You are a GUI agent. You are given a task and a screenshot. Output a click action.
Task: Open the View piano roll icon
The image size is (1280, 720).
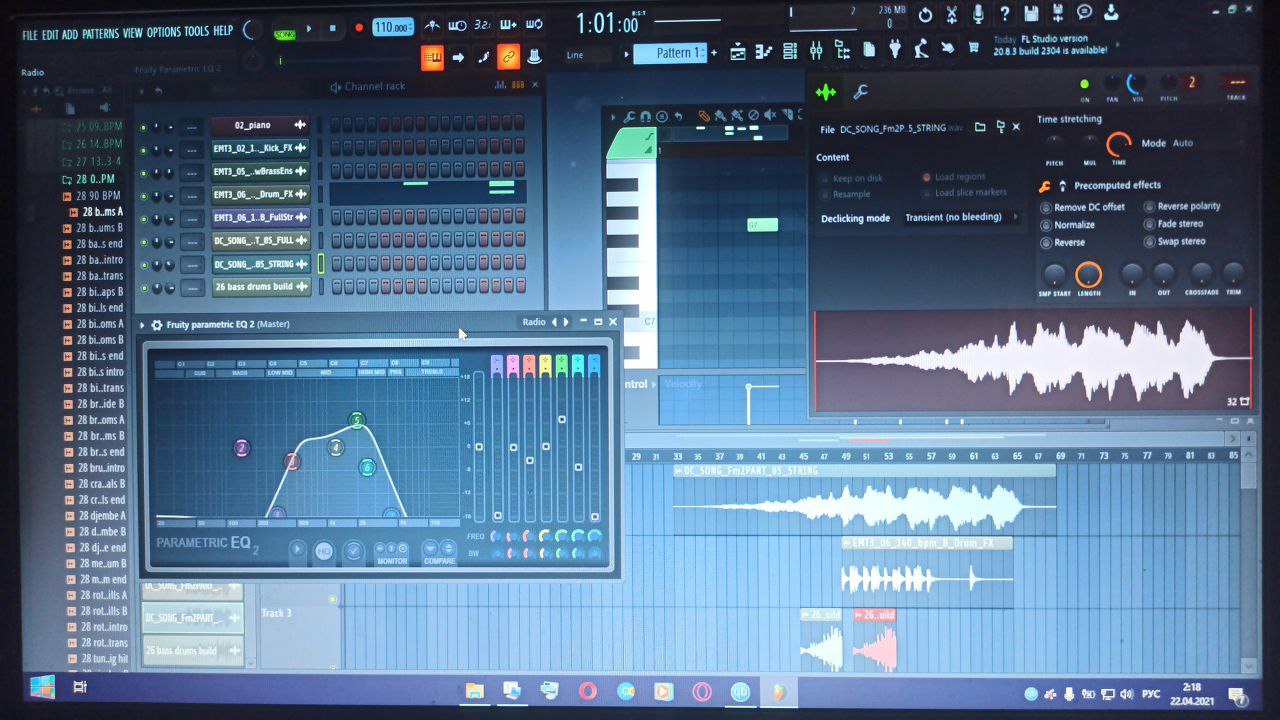pos(764,51)
